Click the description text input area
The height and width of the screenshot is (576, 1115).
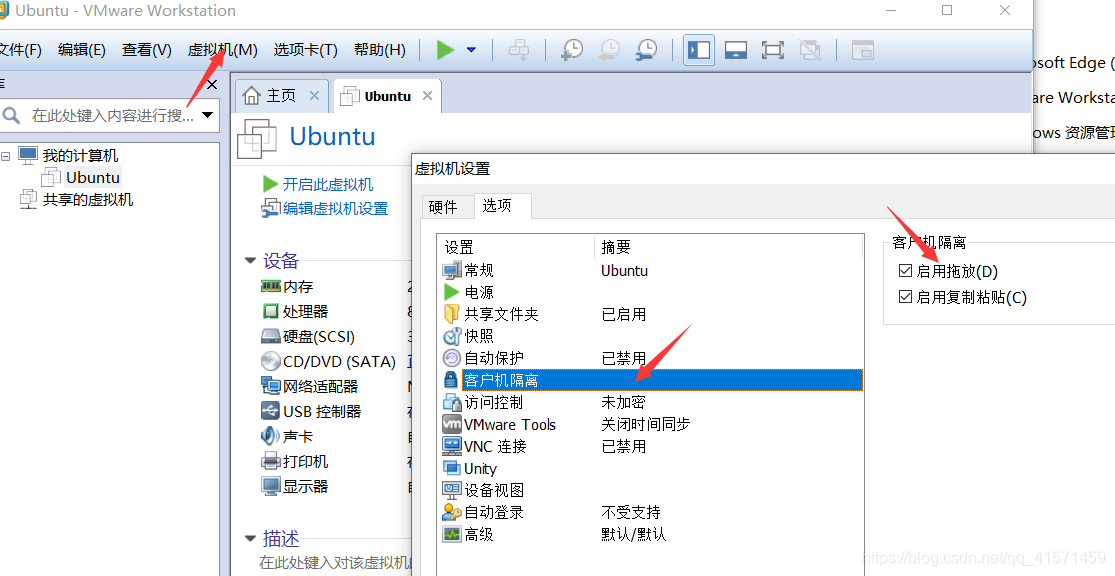point(334,563)
